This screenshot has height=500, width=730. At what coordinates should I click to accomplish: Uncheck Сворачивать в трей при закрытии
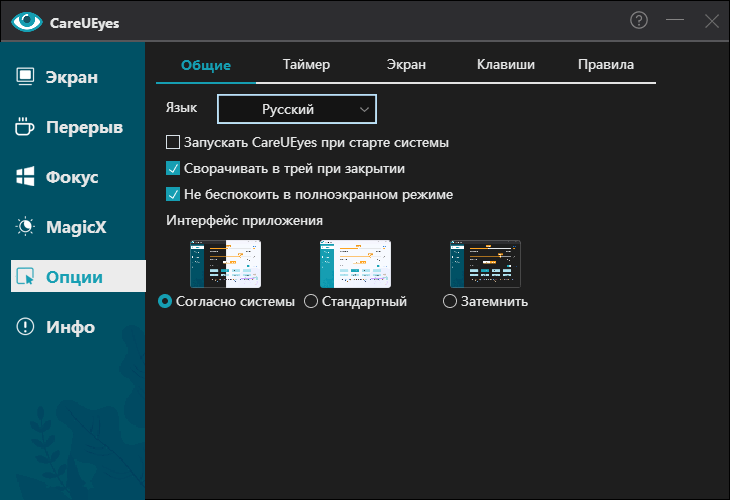[x=172, y=169]
